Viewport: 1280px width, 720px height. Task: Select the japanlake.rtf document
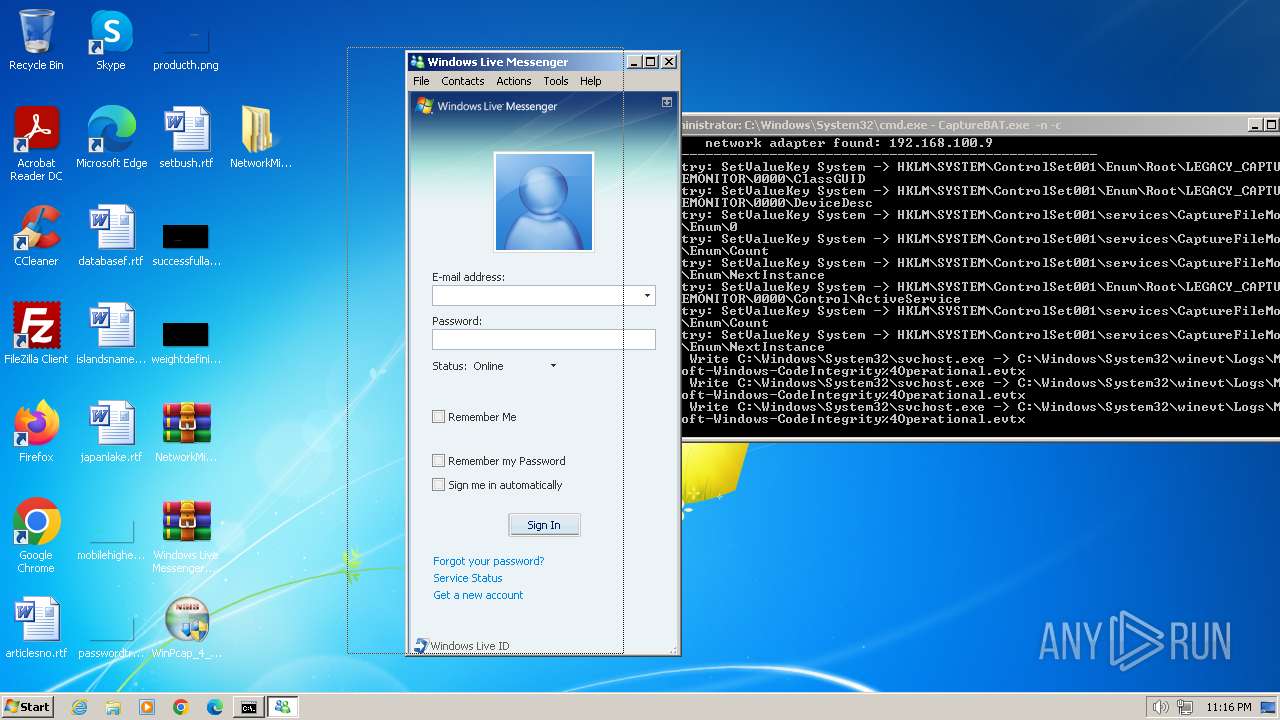point(111,432)
